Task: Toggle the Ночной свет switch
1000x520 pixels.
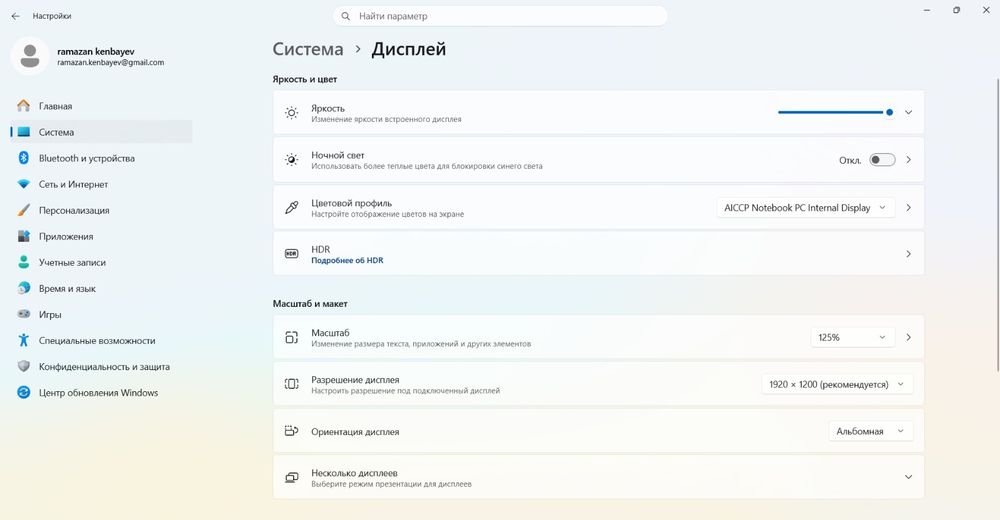Action: (882, 160)
